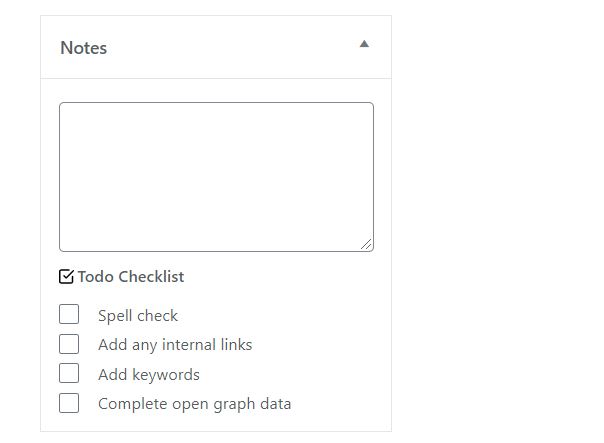This screenshot has width=604, height=443.
Task: Click the checkmark icon beside Todo Checklist
Action: coord(66,276)
